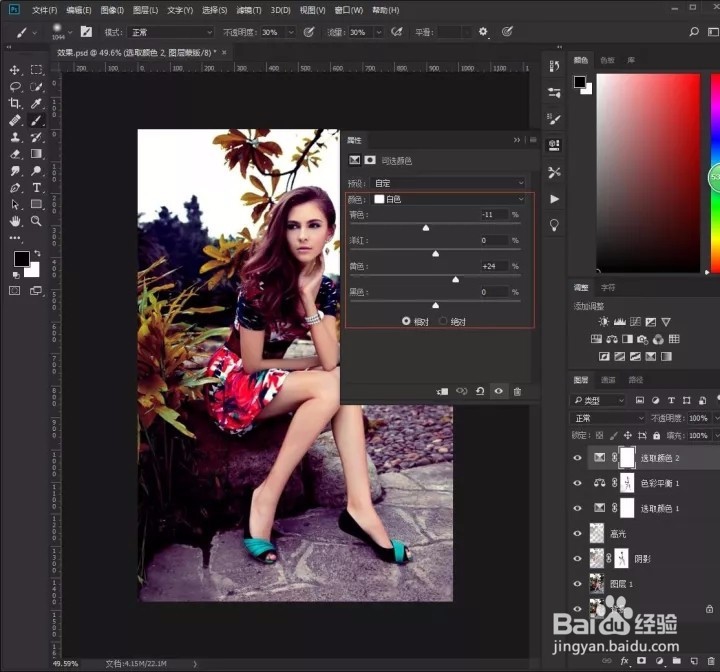Add Levels adjustment icon
Viewport: 720px width, 672px height.
tap(619, 322)
